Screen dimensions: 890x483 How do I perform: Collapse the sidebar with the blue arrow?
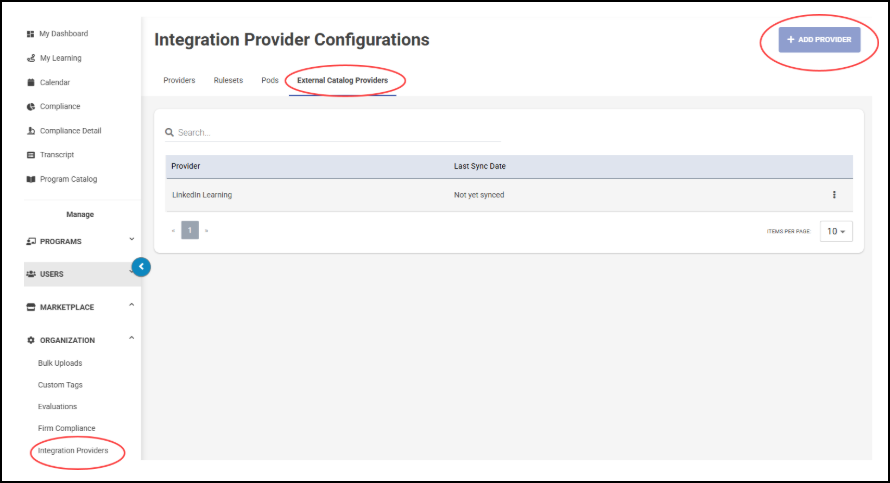pos(141,267)
